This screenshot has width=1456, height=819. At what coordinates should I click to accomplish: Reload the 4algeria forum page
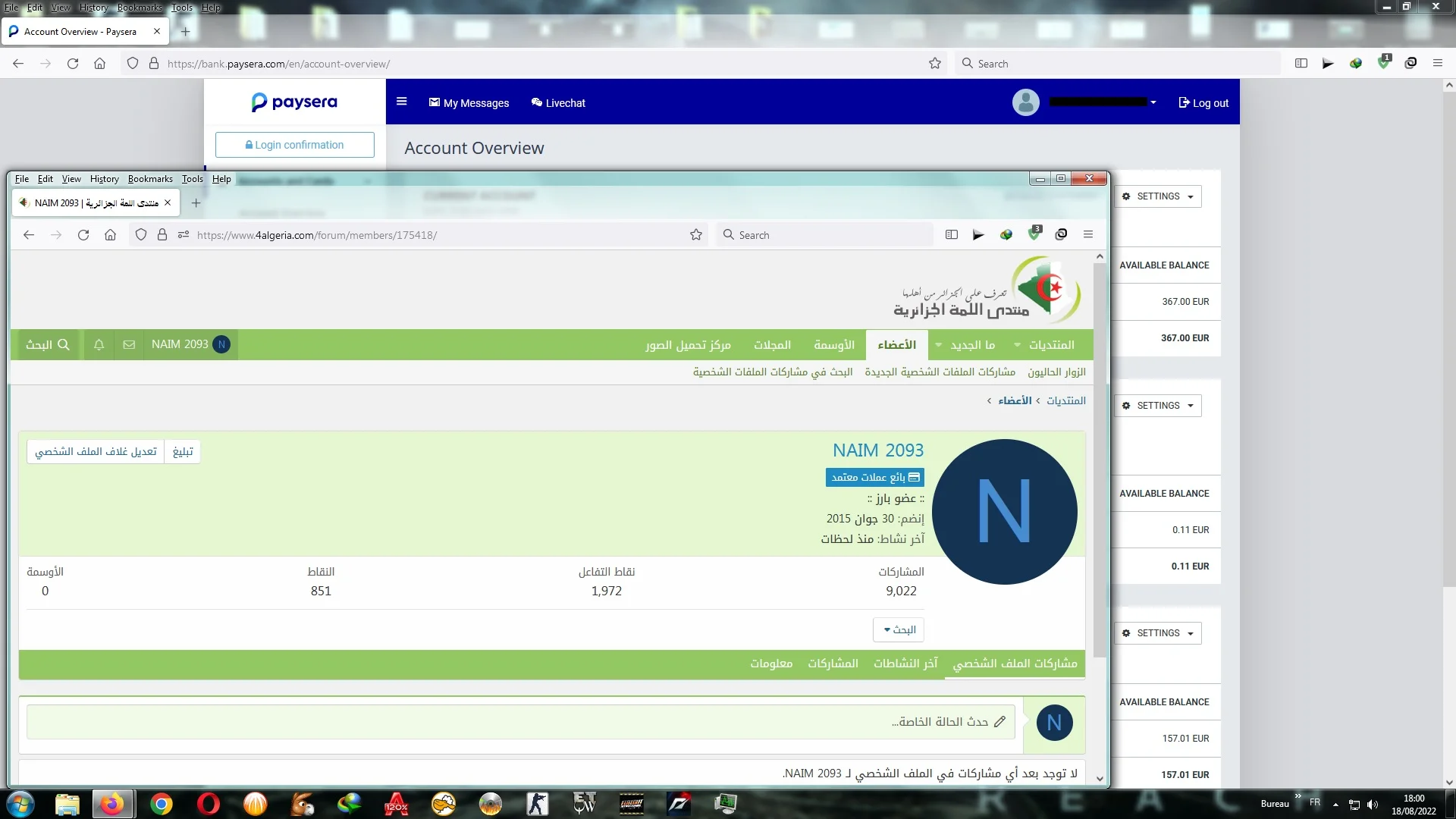pos(83,235)
